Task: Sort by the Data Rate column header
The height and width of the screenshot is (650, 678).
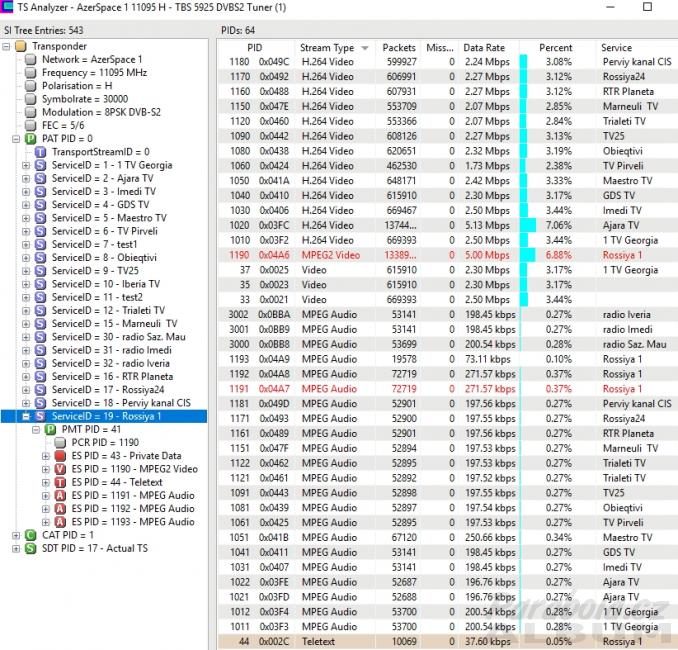Action: [488, 48]
